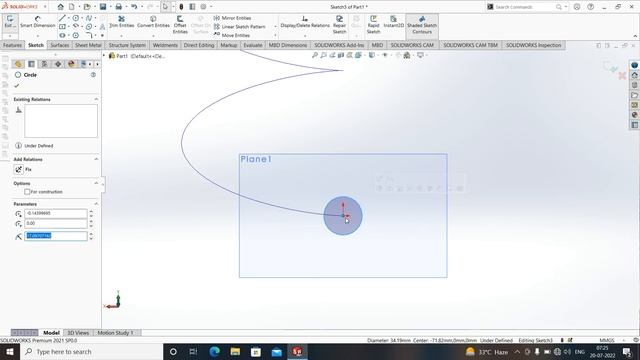Click Linear Sketch Pattern
The width and height of the screenshot is (640, 360).
click(240, 27)
